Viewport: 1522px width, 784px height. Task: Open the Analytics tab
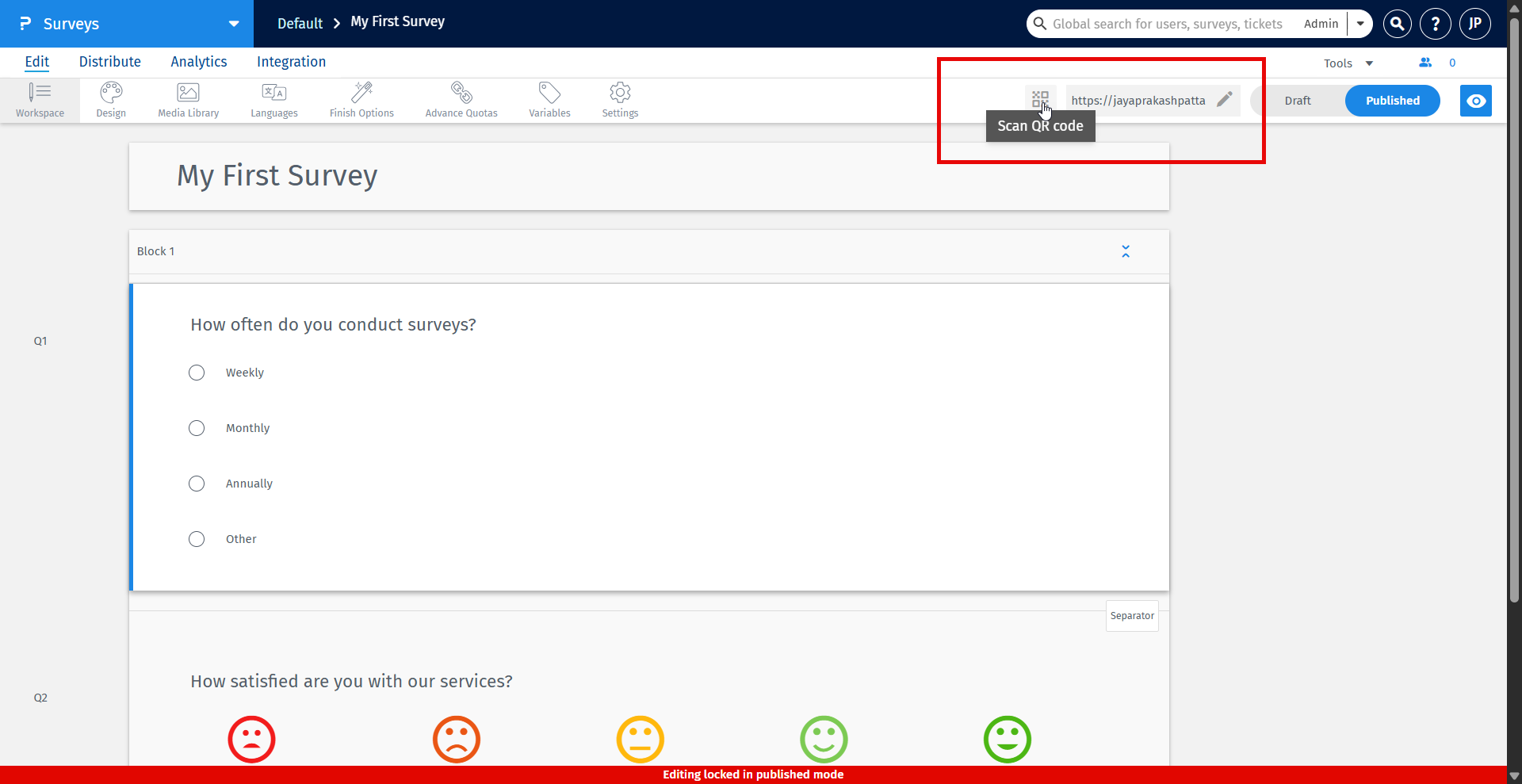[198, 61]
